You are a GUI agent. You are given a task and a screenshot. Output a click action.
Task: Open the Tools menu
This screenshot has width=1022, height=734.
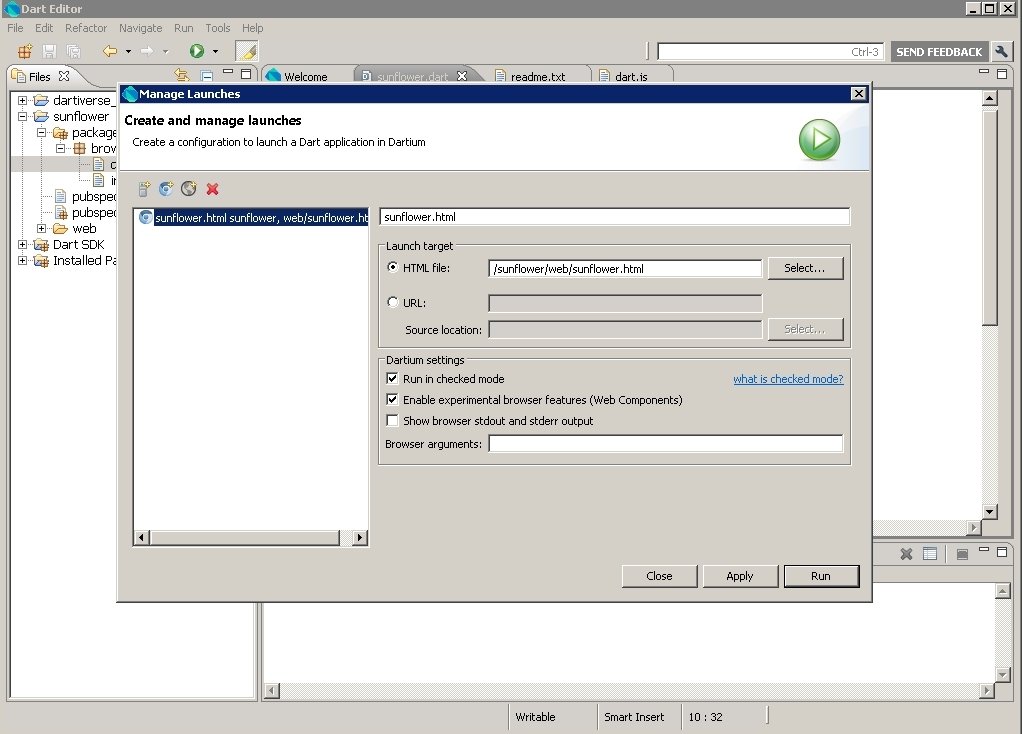pyautogui.click(x=218, y=28)
